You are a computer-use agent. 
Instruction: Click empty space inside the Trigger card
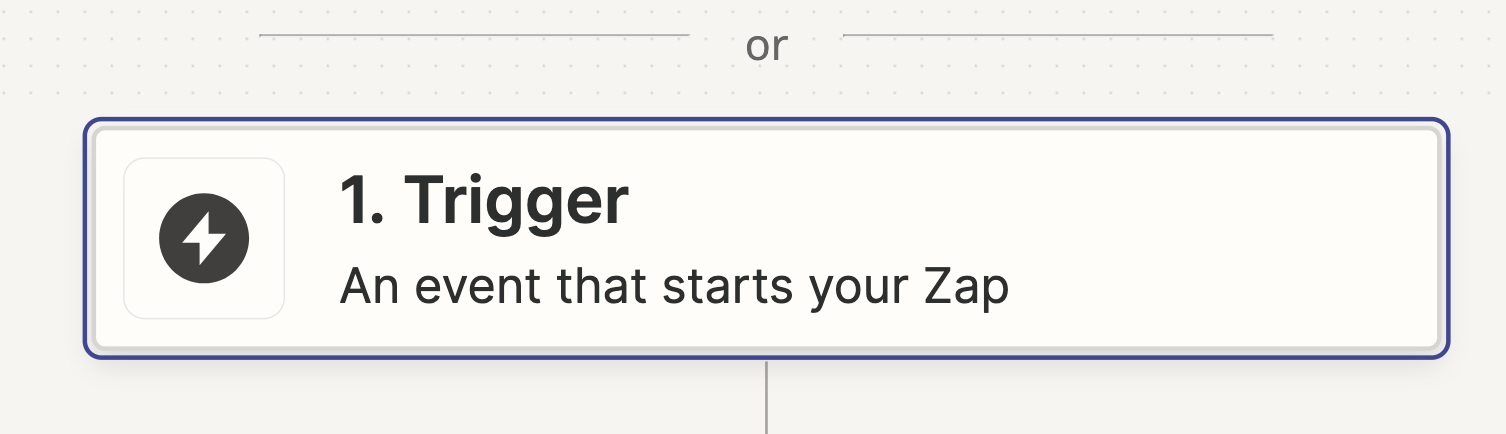(x=1200, y=239)
